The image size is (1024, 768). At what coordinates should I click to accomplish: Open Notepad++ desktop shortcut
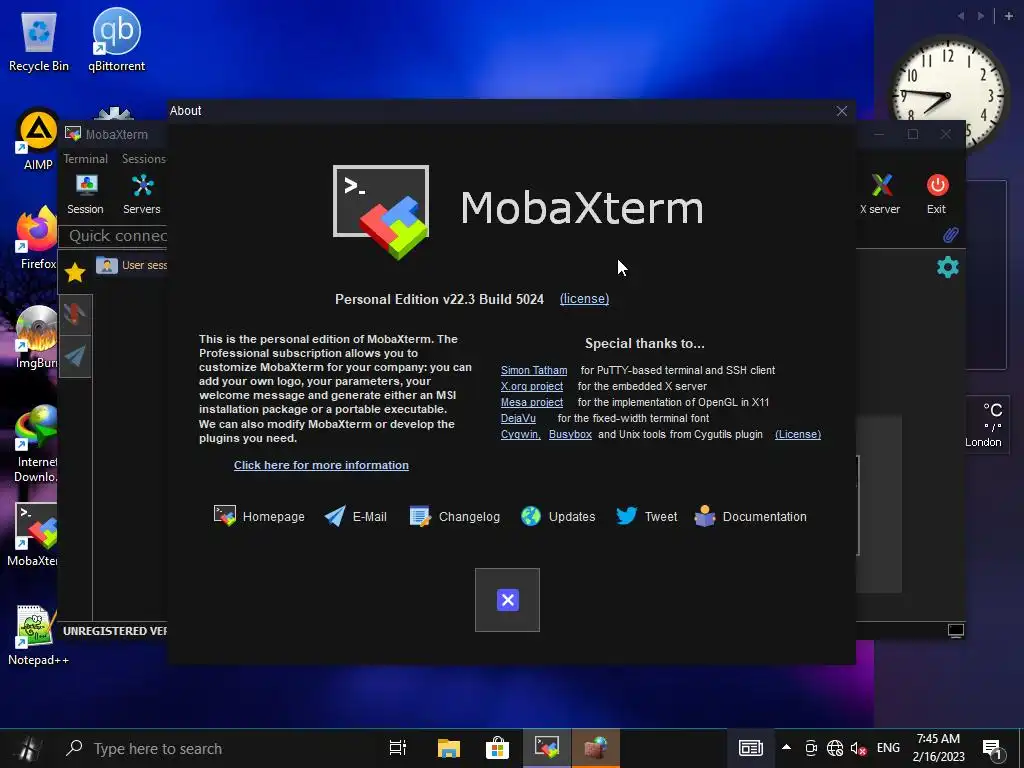click(x=38, y=634)
